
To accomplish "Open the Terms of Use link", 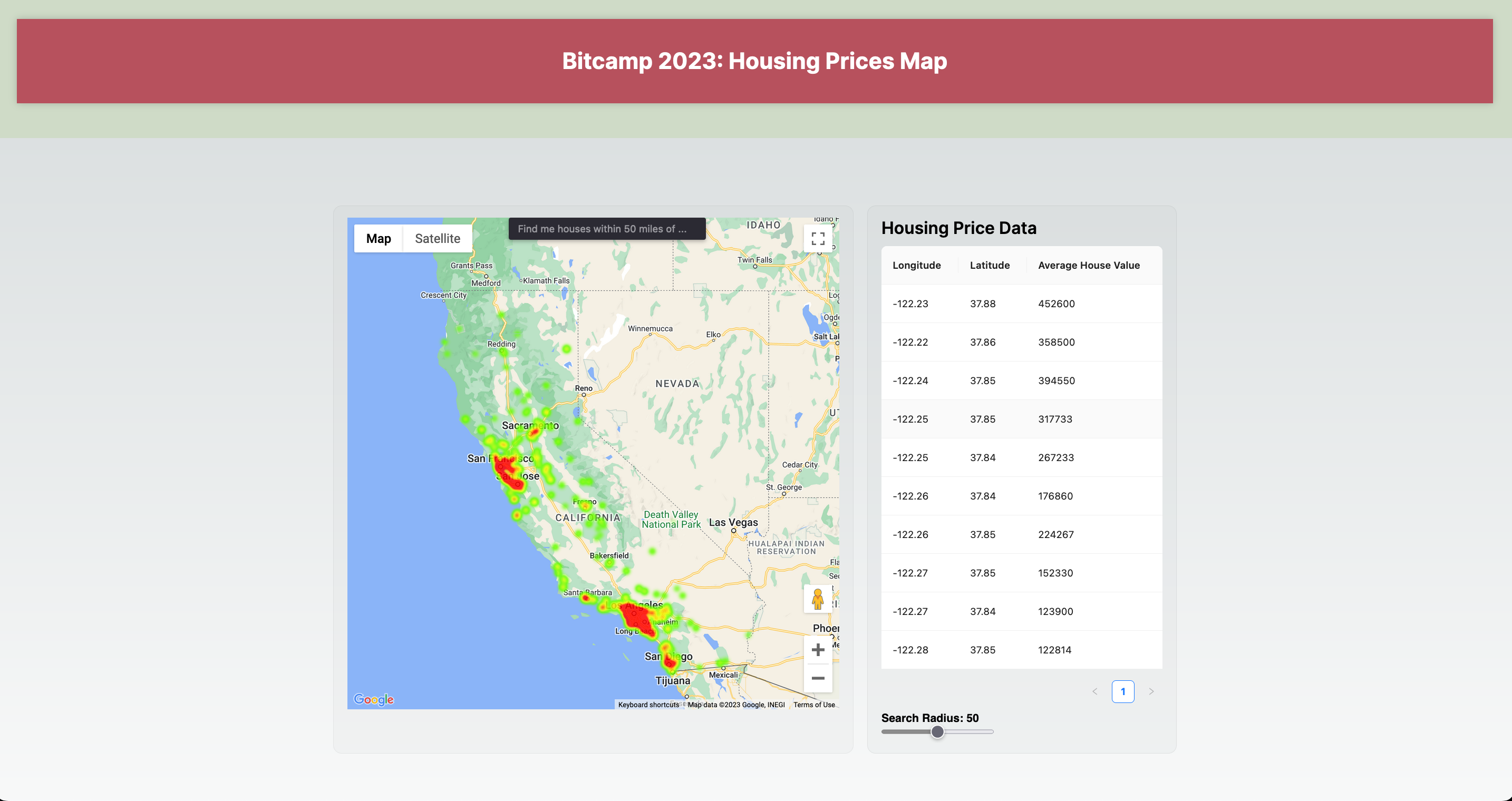I will 813,705.
